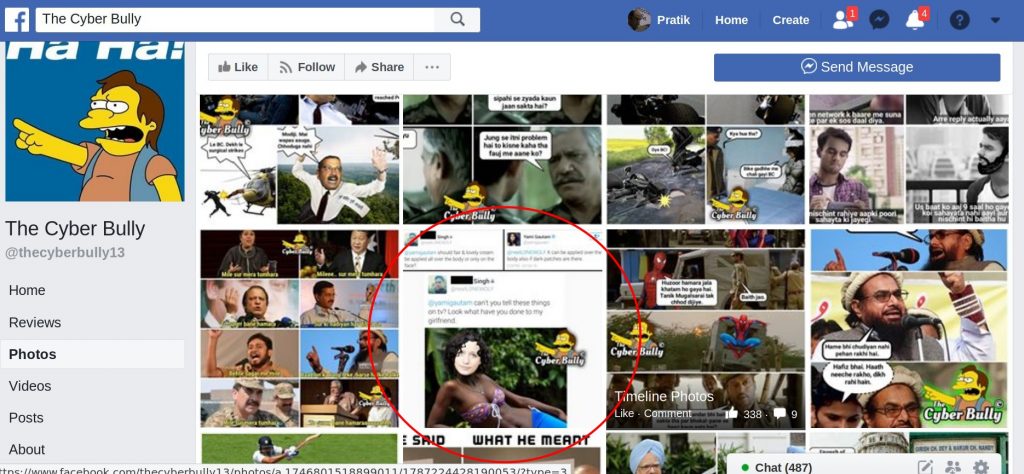Click in the search field
This screenshot has width=1024, height=474.
point(235,20)
